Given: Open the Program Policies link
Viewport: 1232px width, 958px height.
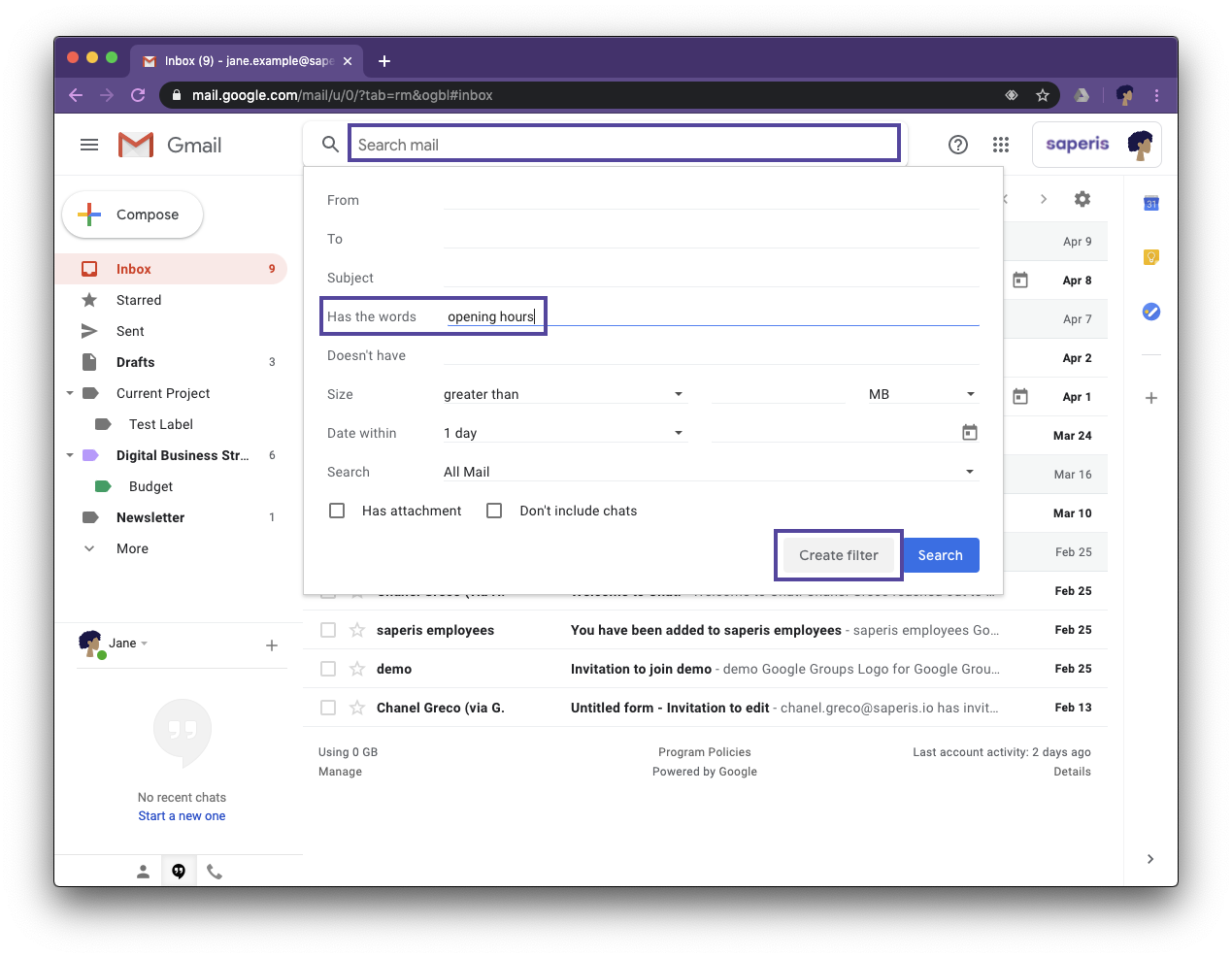Looking at the screenshot, I should coord(705,751).
